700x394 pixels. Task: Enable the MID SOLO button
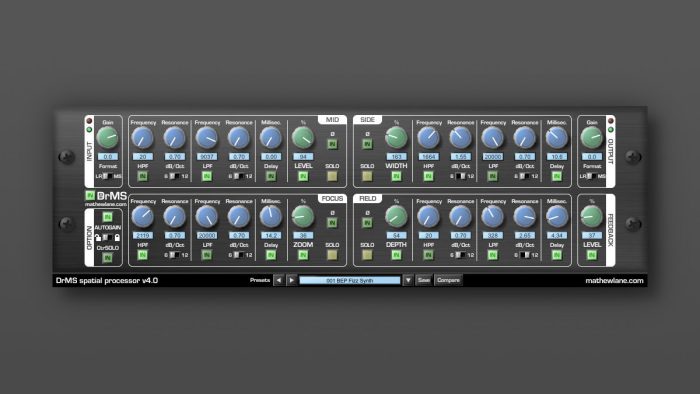332,176
